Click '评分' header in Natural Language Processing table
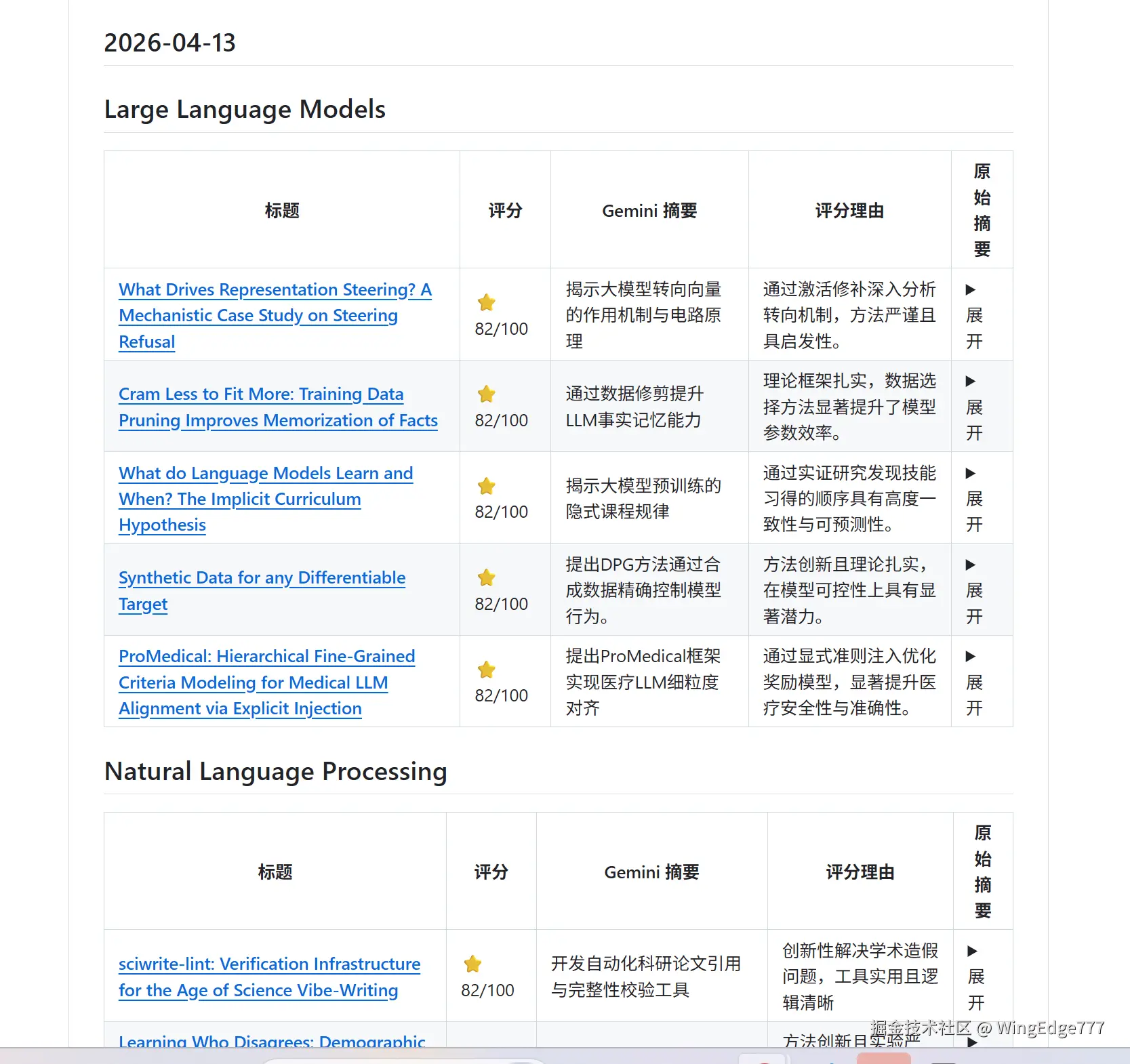Screen dimensions: 1130x1064 click(491, 872)
